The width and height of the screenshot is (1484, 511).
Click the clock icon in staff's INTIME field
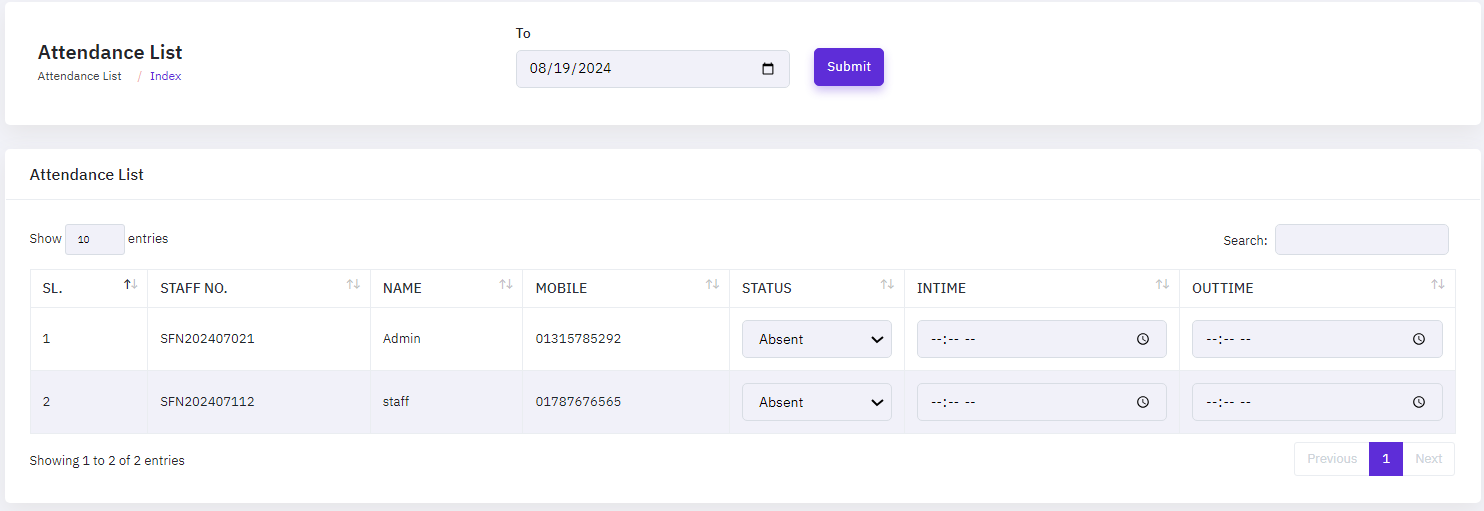point(1143,402)
